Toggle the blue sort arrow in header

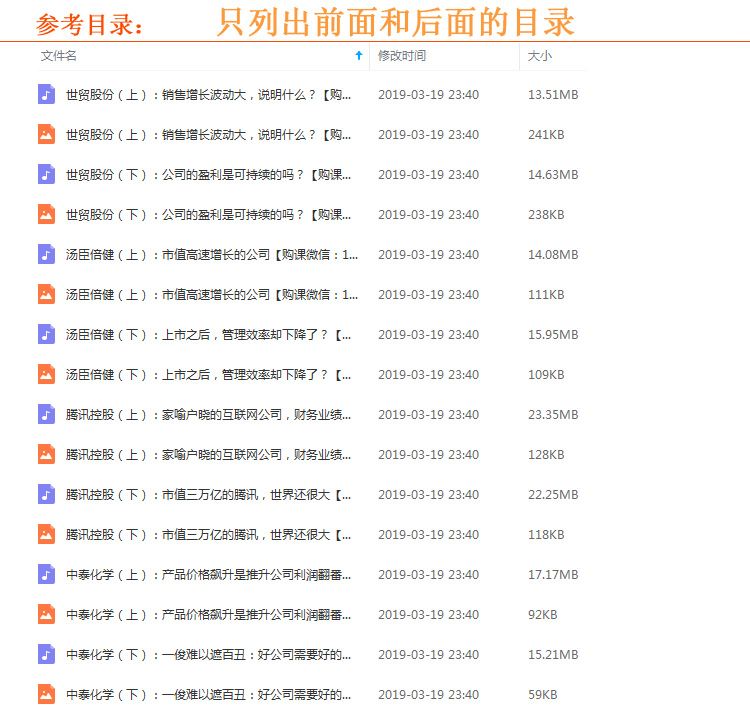[359, 56]
